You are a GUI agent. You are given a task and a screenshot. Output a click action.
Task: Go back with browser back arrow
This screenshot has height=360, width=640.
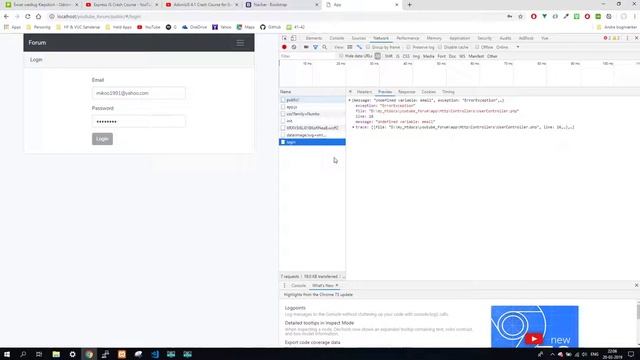coord(6,16)
